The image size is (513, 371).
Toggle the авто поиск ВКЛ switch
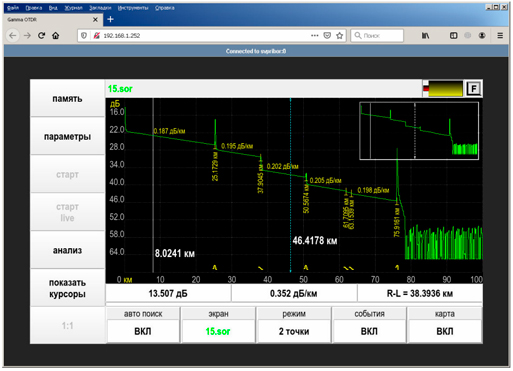[143, 331]
